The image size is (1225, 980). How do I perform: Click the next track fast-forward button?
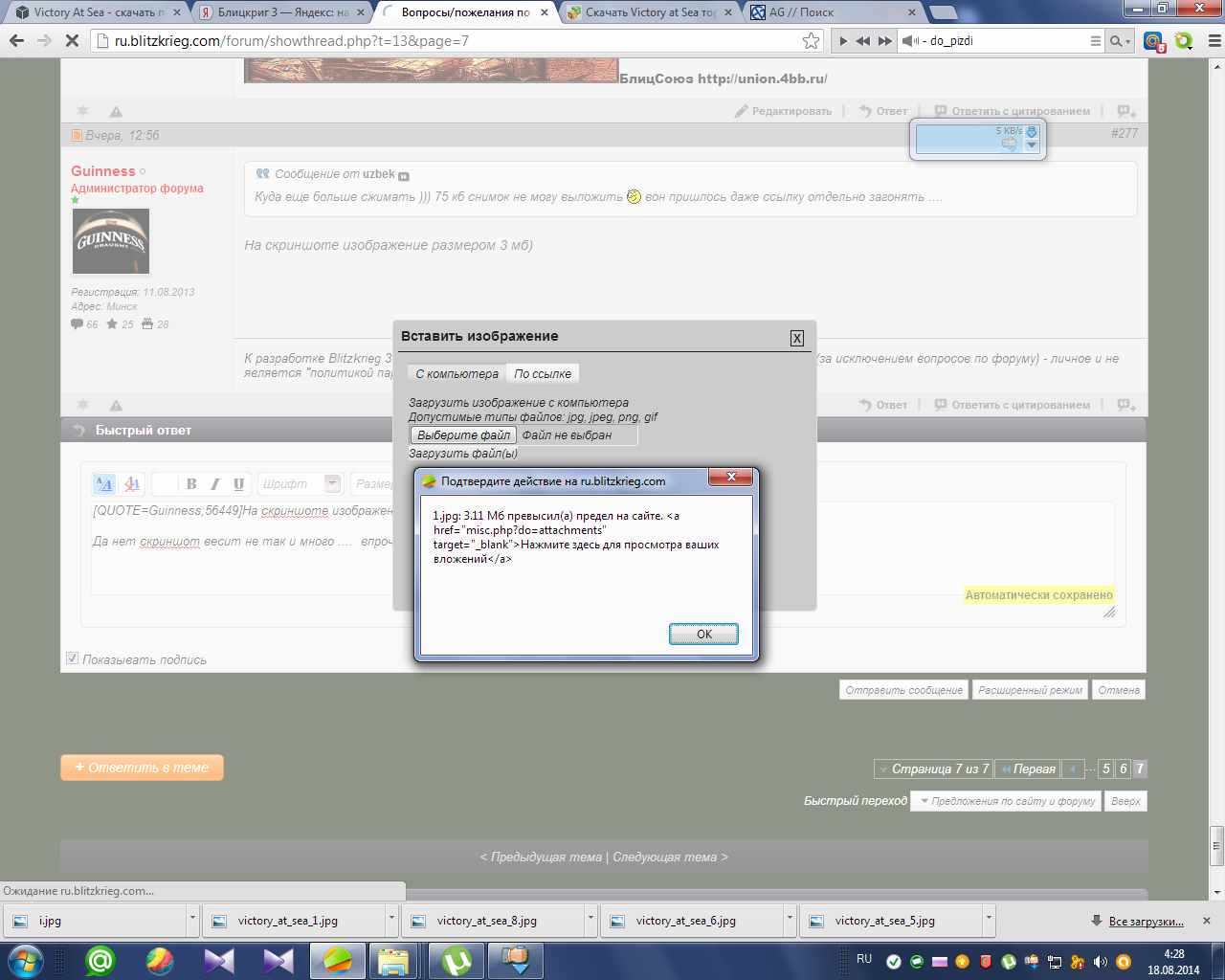click(x=885, y=41)
